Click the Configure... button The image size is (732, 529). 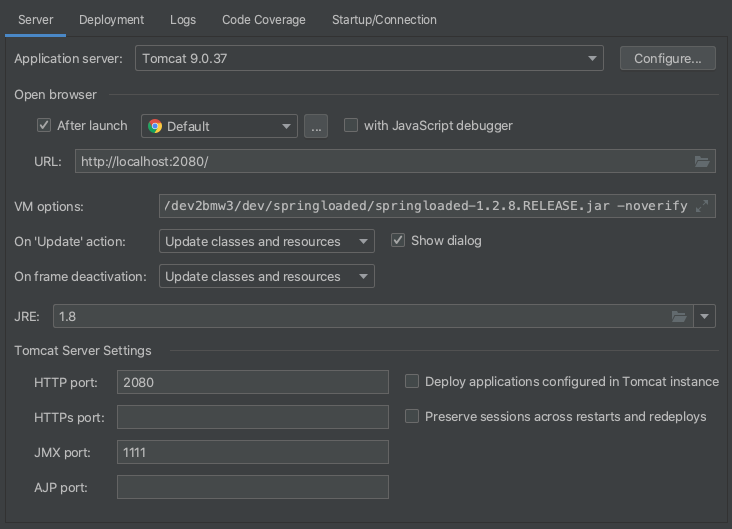pyautogui.click(x=668, y=58)
